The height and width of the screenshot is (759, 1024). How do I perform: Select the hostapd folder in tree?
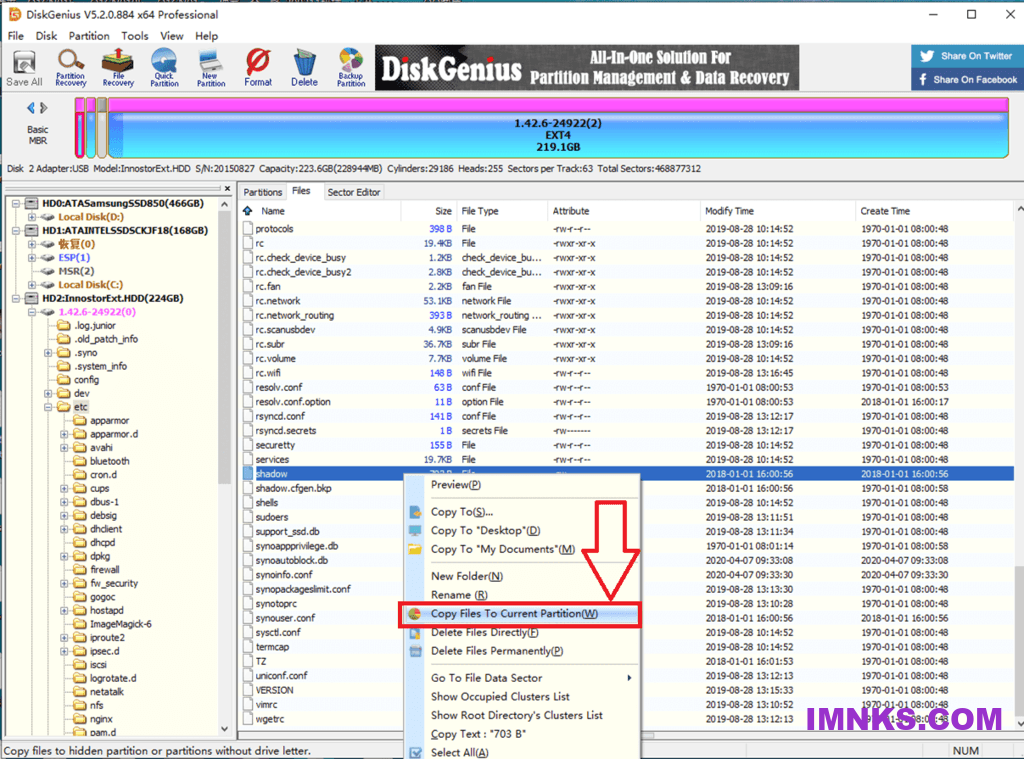coord(106,611)
